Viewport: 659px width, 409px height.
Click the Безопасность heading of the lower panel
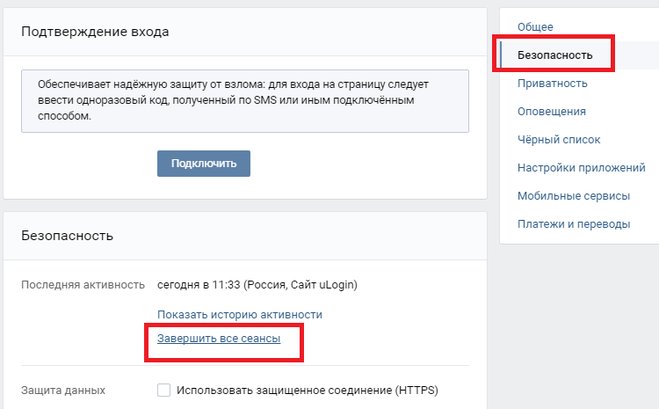point(67,236)
